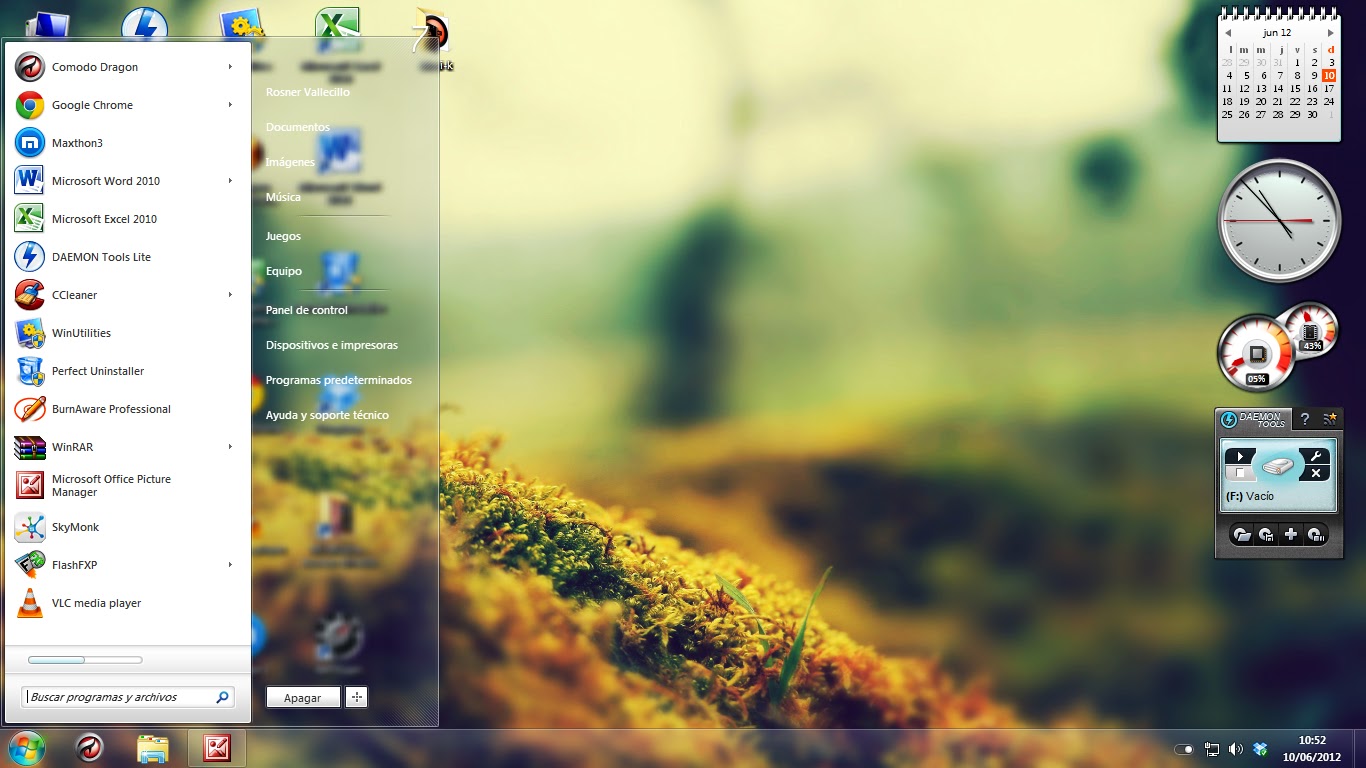Open Comodo Dragon from the Start menu icon
The height and width of the screenshot is (768, 1366).
point(30,67)
